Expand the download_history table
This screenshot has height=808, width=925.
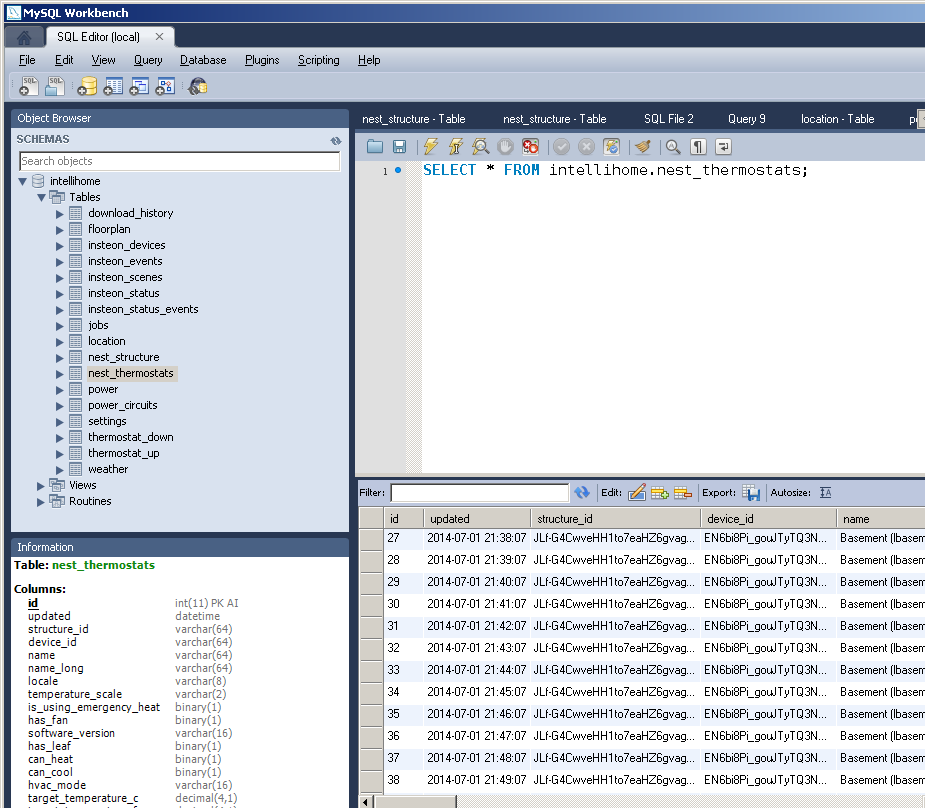(60, 214)
